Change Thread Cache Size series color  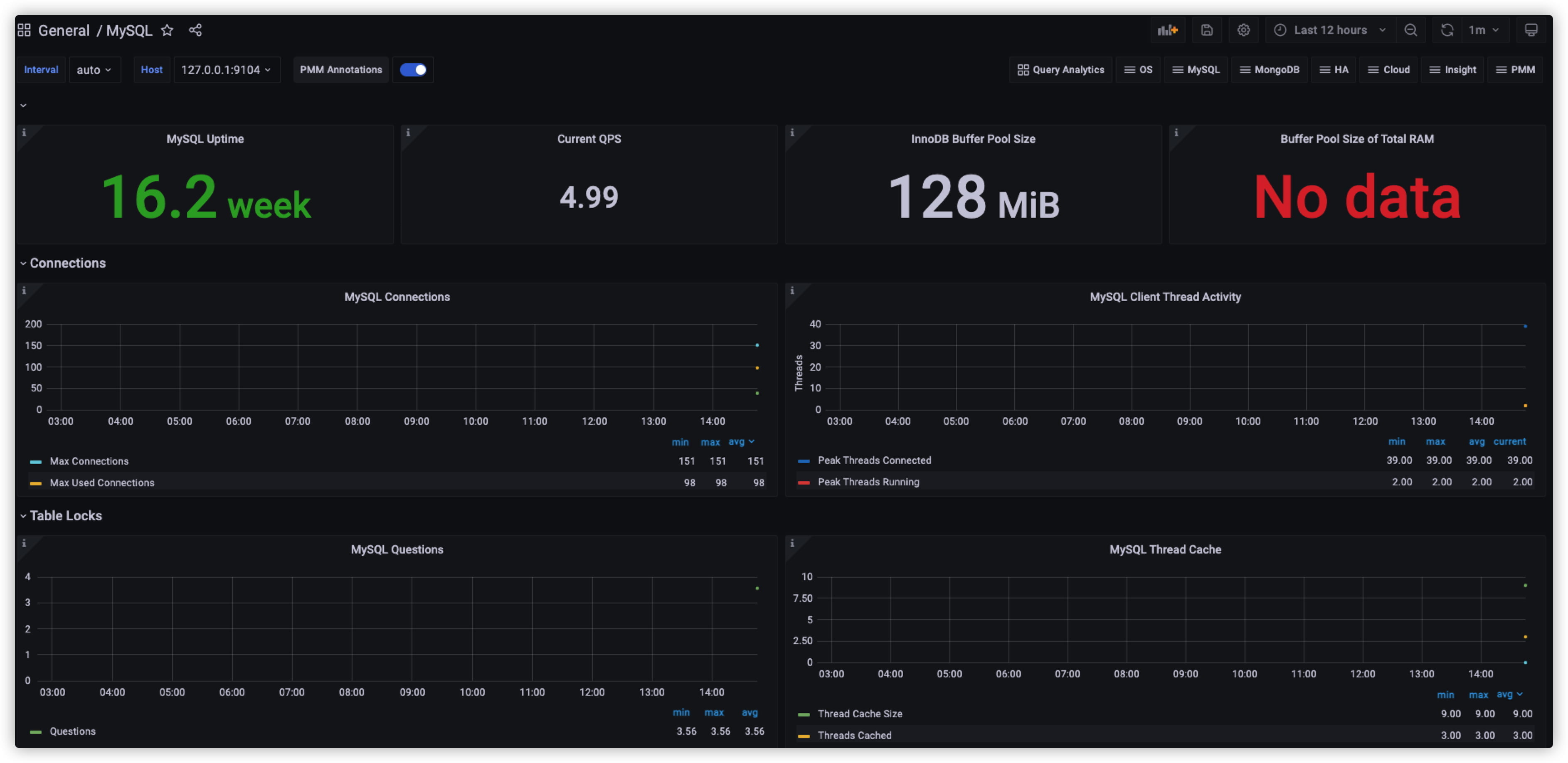click(x=804, y=714)
